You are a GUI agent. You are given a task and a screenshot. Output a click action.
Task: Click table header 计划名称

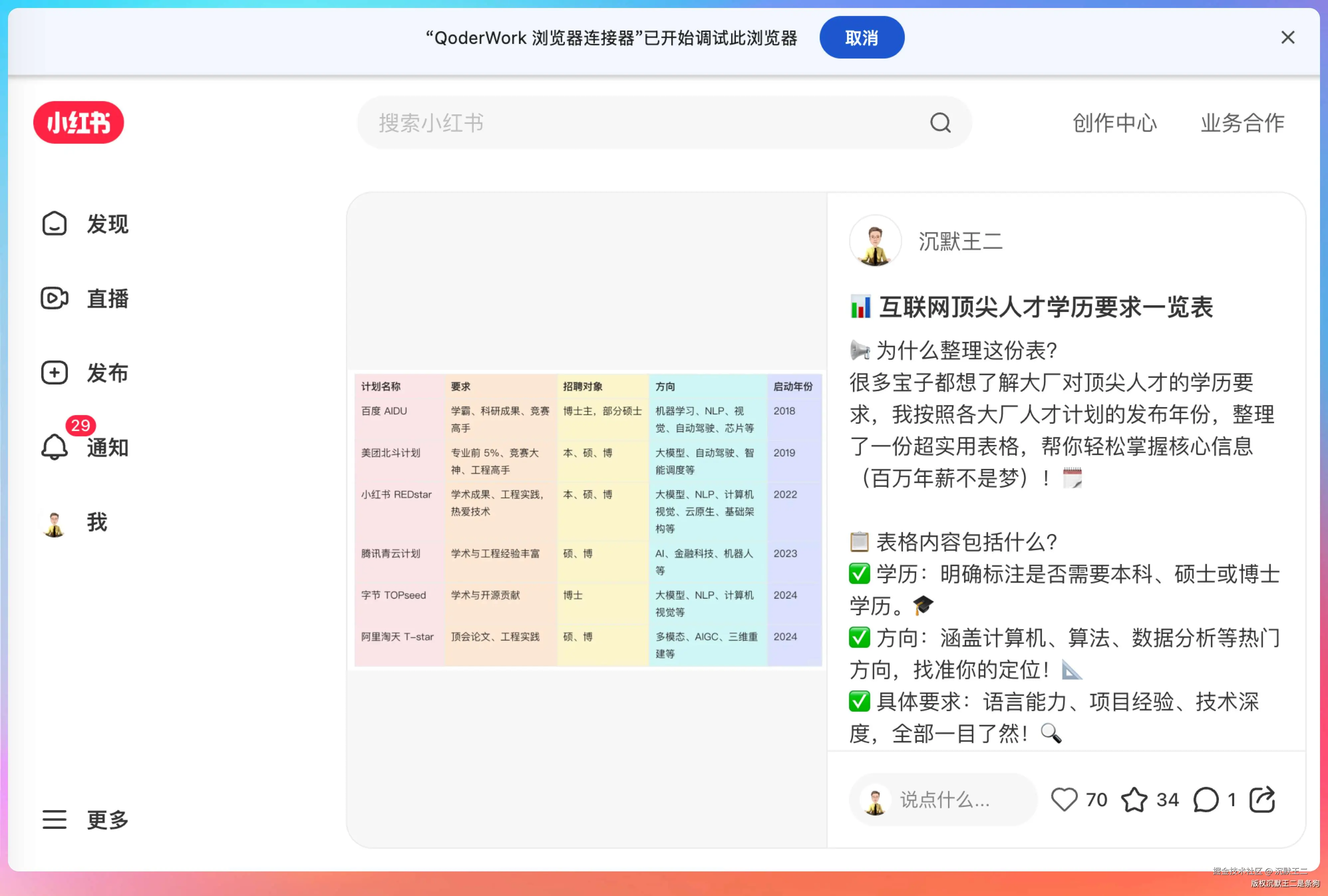(x=381, y=386)
